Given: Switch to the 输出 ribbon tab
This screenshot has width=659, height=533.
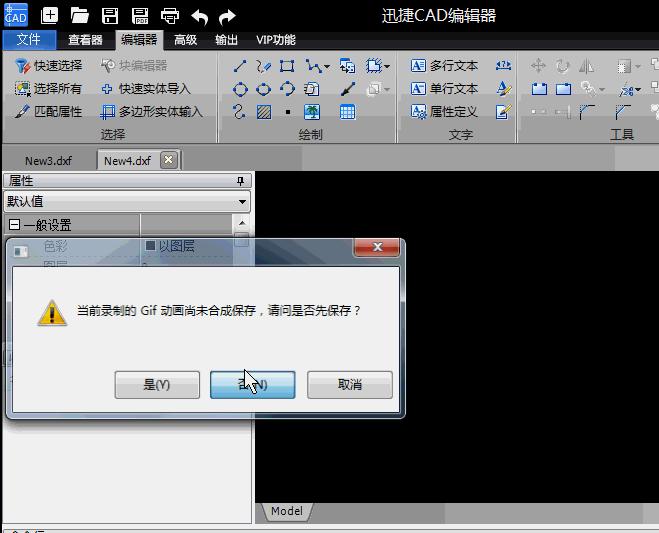Looking at the screenshot, I should tap(227, 40).
